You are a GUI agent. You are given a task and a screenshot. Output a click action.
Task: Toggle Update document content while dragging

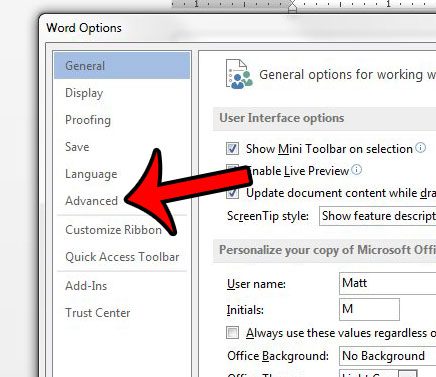point(232,193)
